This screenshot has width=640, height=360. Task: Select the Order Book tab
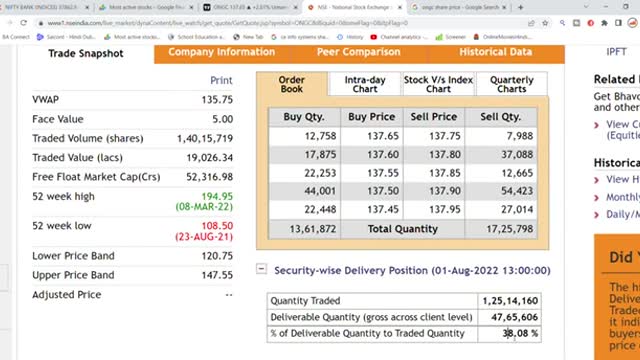point(291,84)
